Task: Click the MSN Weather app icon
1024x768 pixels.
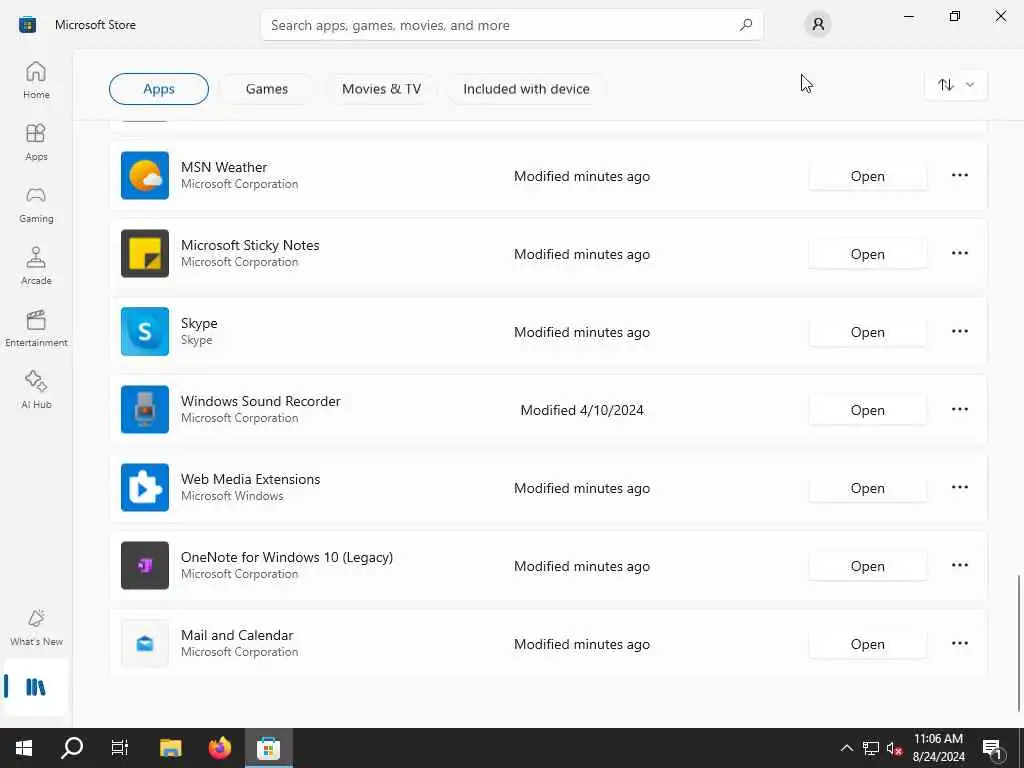Action: click(x=145, y=176)
